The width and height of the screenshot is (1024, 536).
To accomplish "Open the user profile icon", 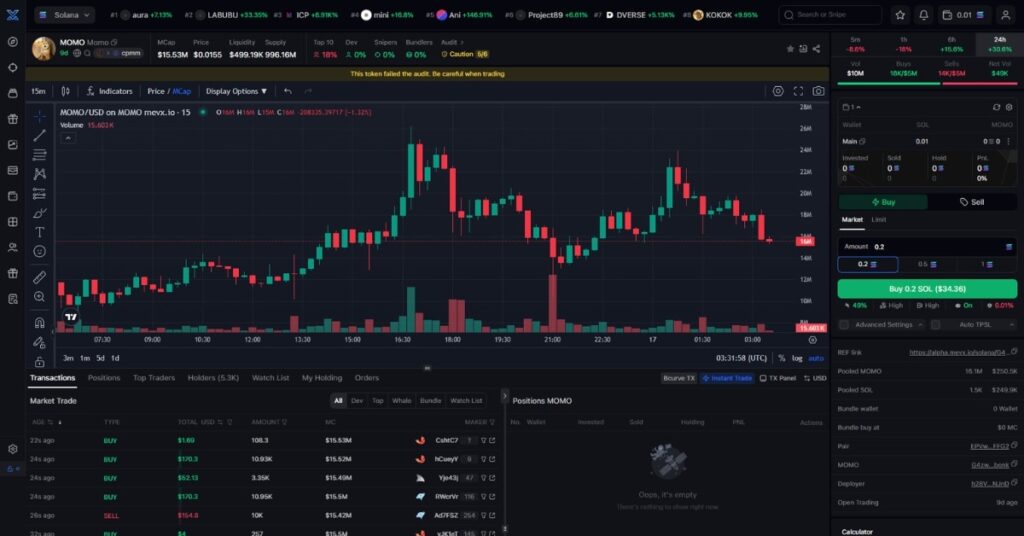I will click(x=1006, y=14).
